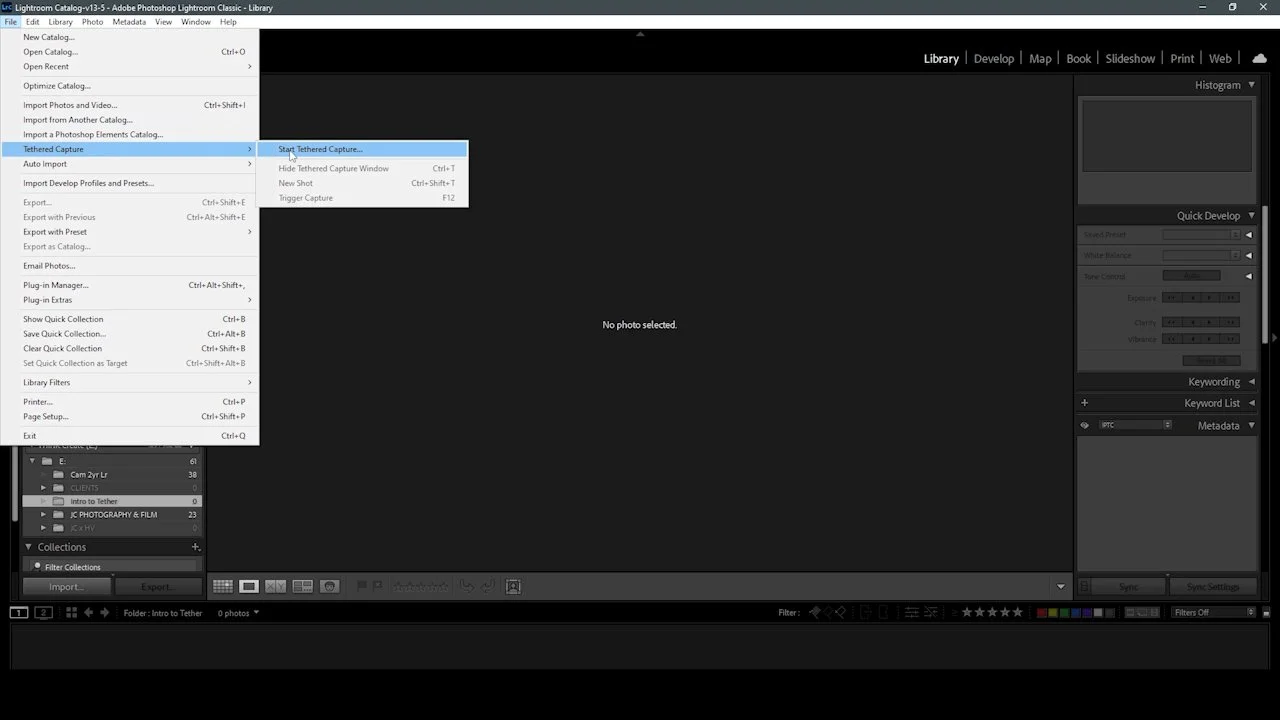The width and height of the screenshot is (1280, 720).
Task: Select Survey view icon in the toolbar
Action: tap(302, 587)
